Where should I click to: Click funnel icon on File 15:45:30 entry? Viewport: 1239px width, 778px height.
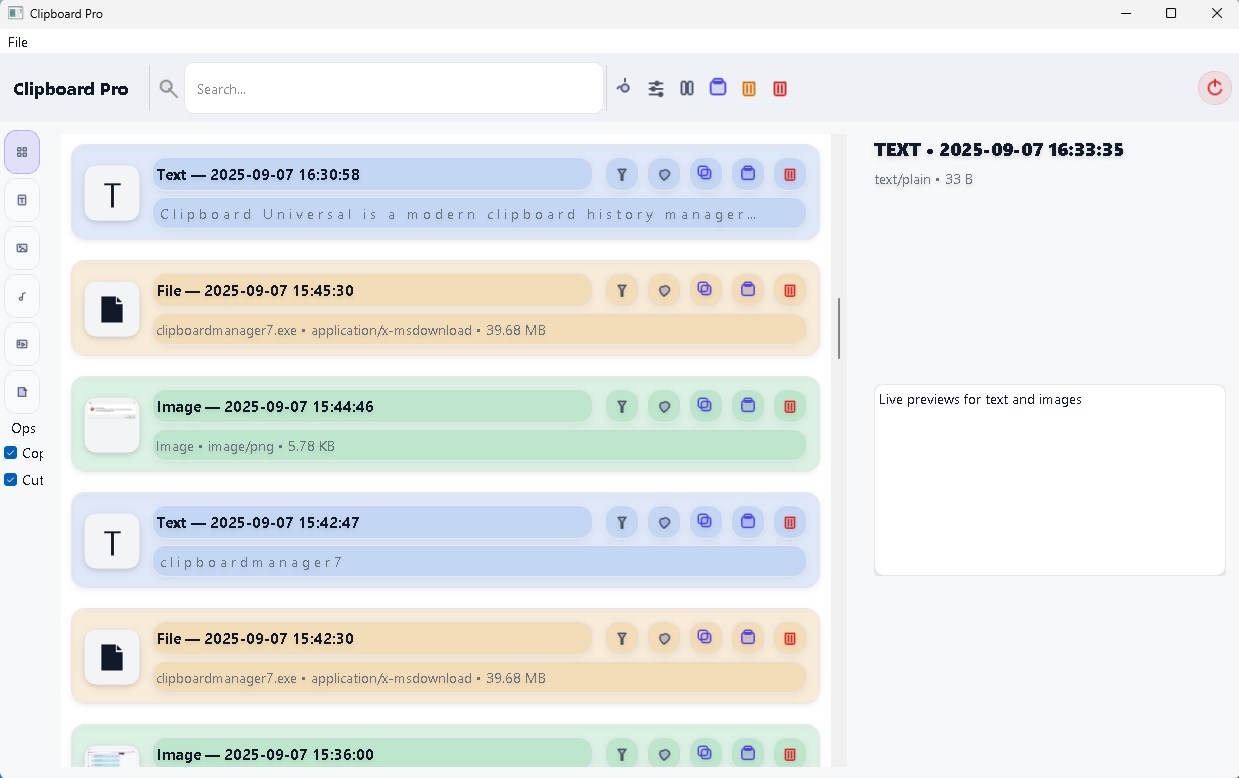pyautogui.click(x=622, y=290)
